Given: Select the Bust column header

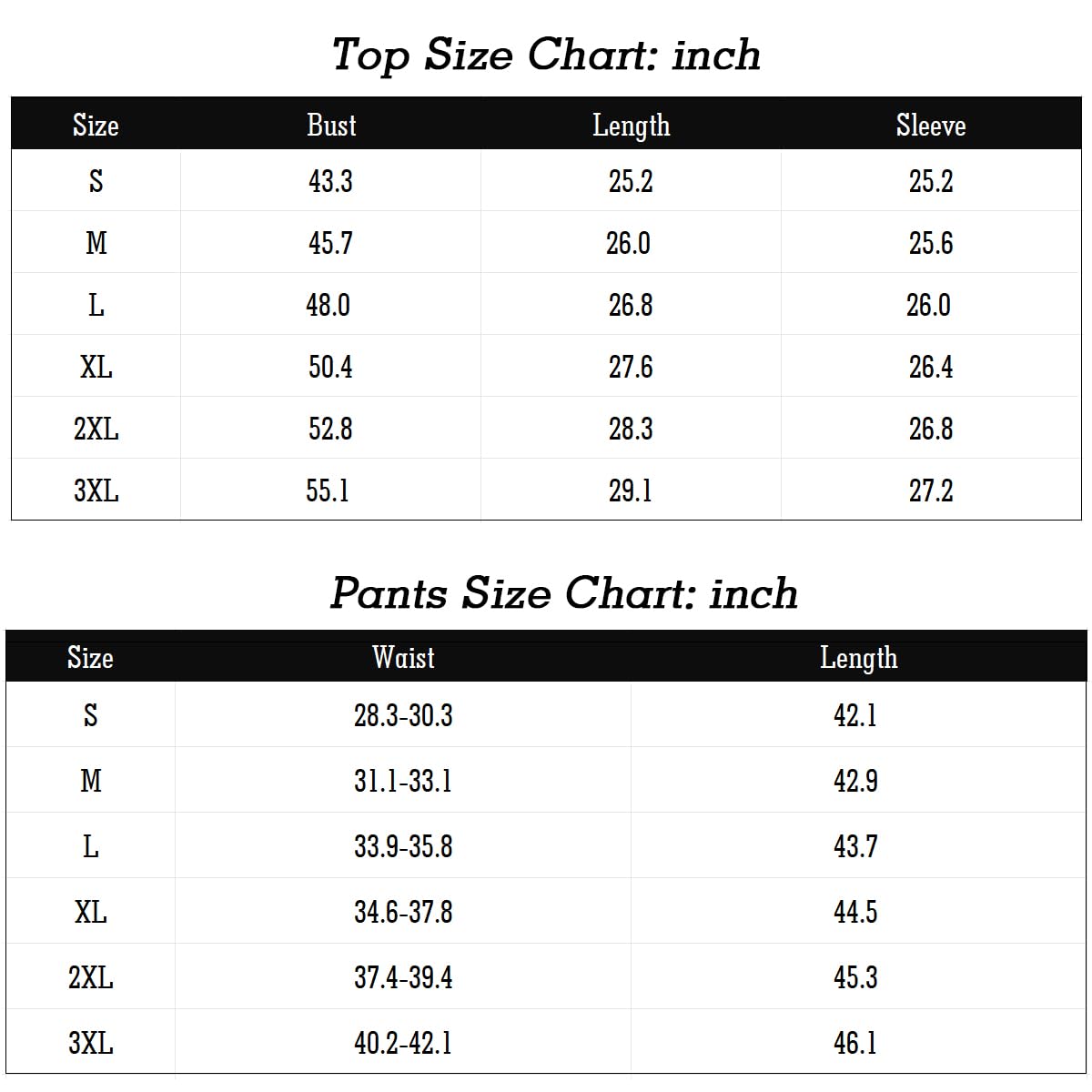Looking at the screenshot, I should click(x=331, y=125).
